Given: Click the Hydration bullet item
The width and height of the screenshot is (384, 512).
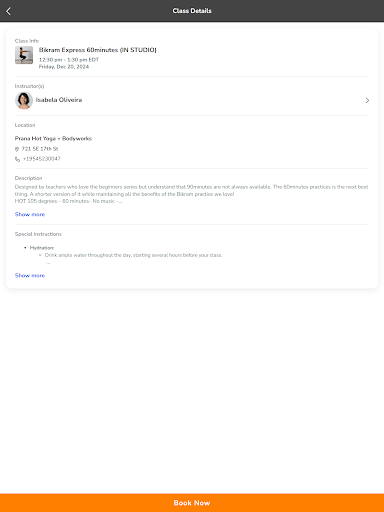Looking at the screenshot, I should 42,248.
